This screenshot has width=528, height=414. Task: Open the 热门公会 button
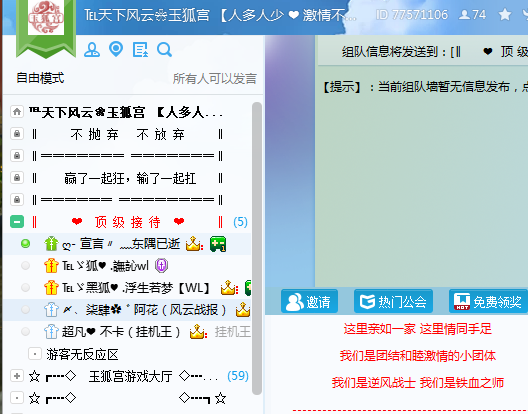pyautogui.click(x=393, y=301)
